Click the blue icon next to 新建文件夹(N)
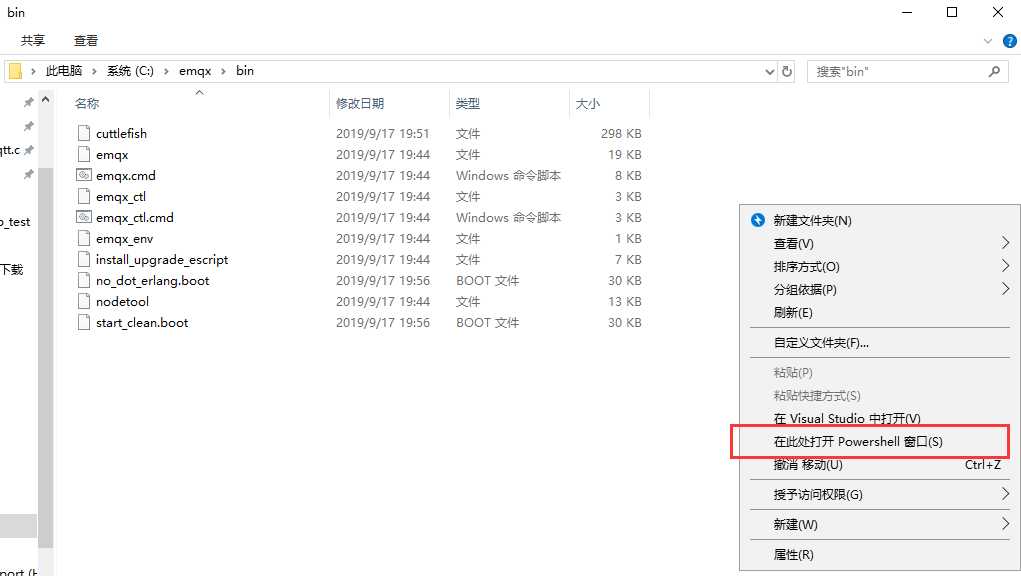The image size is (1021, 576). (x=758, y=220)
